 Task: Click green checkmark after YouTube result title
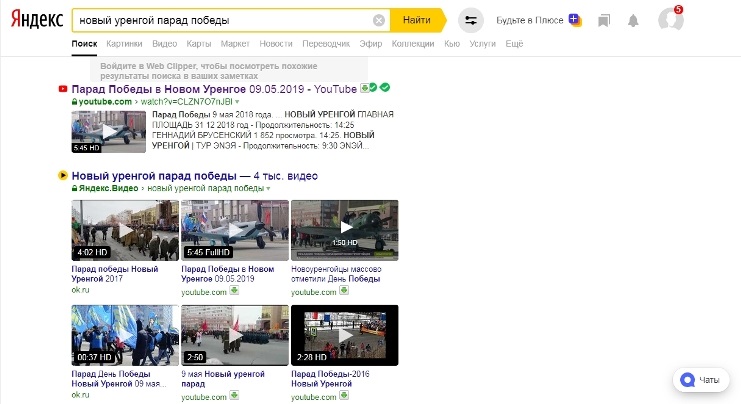385,87
